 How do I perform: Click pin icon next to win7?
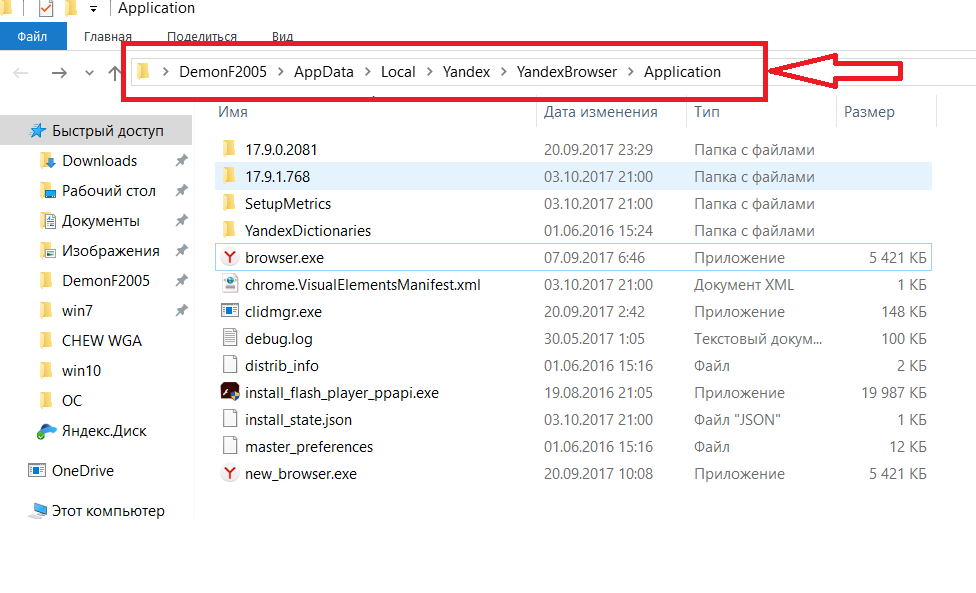(x=181, y=311)
